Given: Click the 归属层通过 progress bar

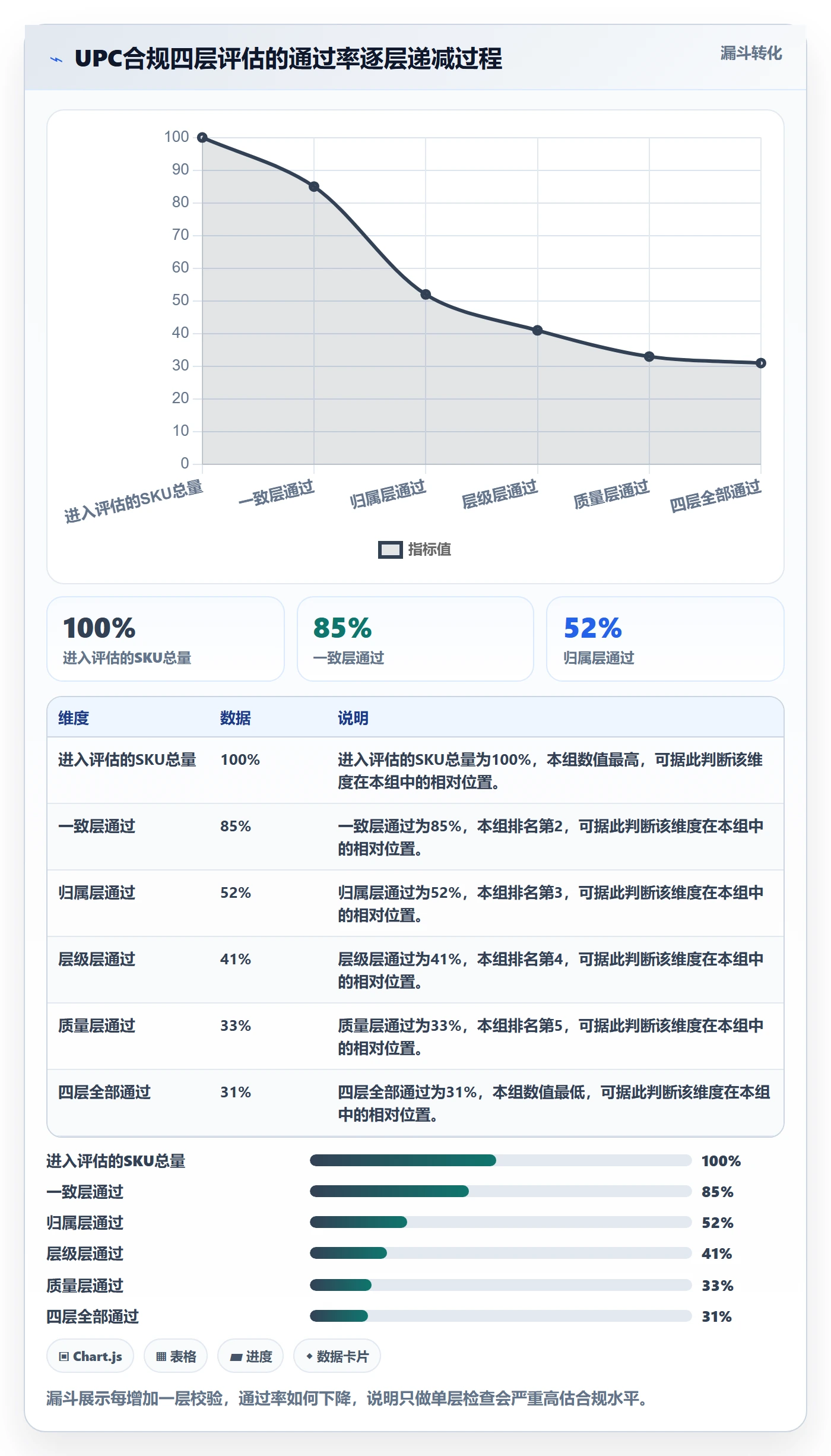Looking at the screenshot, I should (501, 1222).
